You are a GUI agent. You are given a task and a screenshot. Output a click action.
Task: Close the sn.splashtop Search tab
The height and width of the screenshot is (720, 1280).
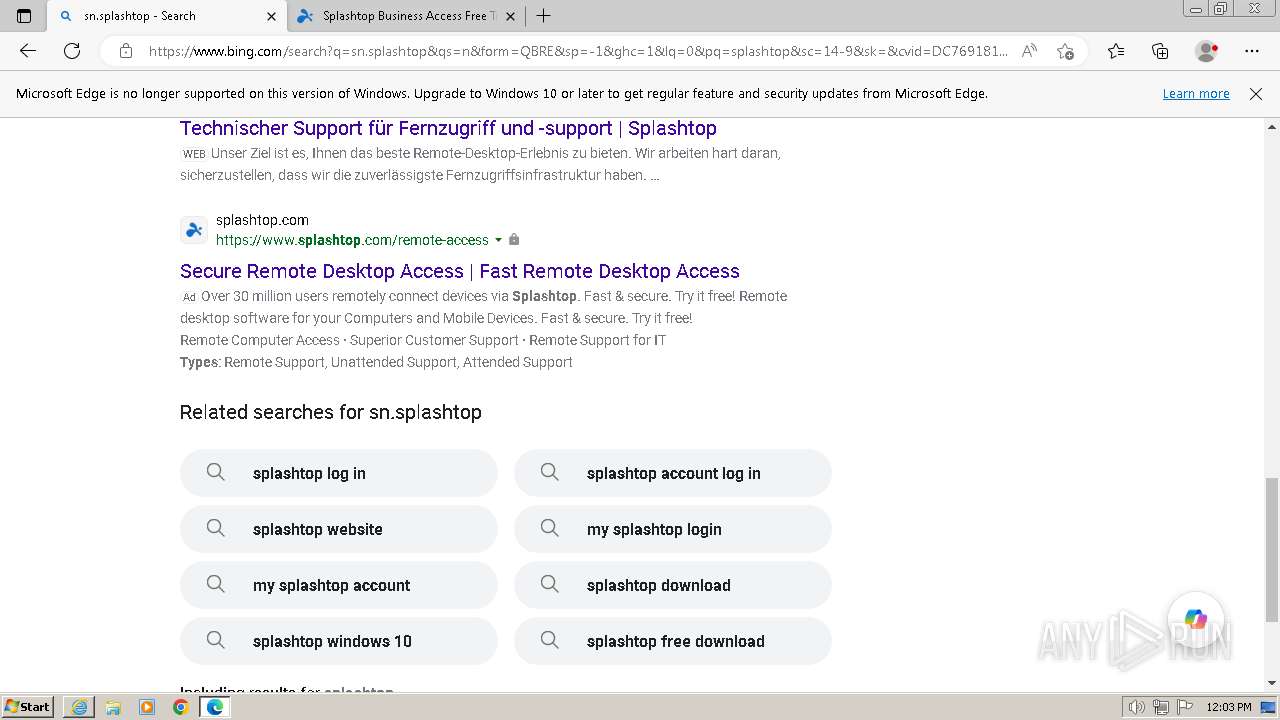(x=271, y=16)
